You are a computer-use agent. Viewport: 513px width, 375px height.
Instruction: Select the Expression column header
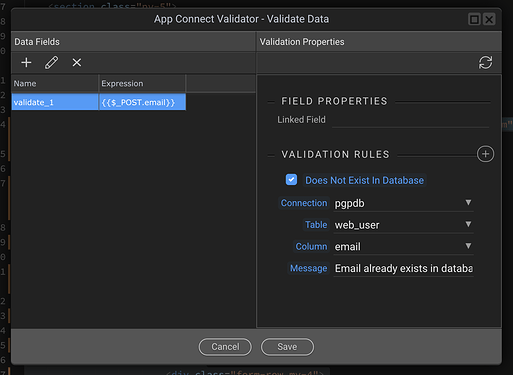pyautogui.click(x=142, y=83)
